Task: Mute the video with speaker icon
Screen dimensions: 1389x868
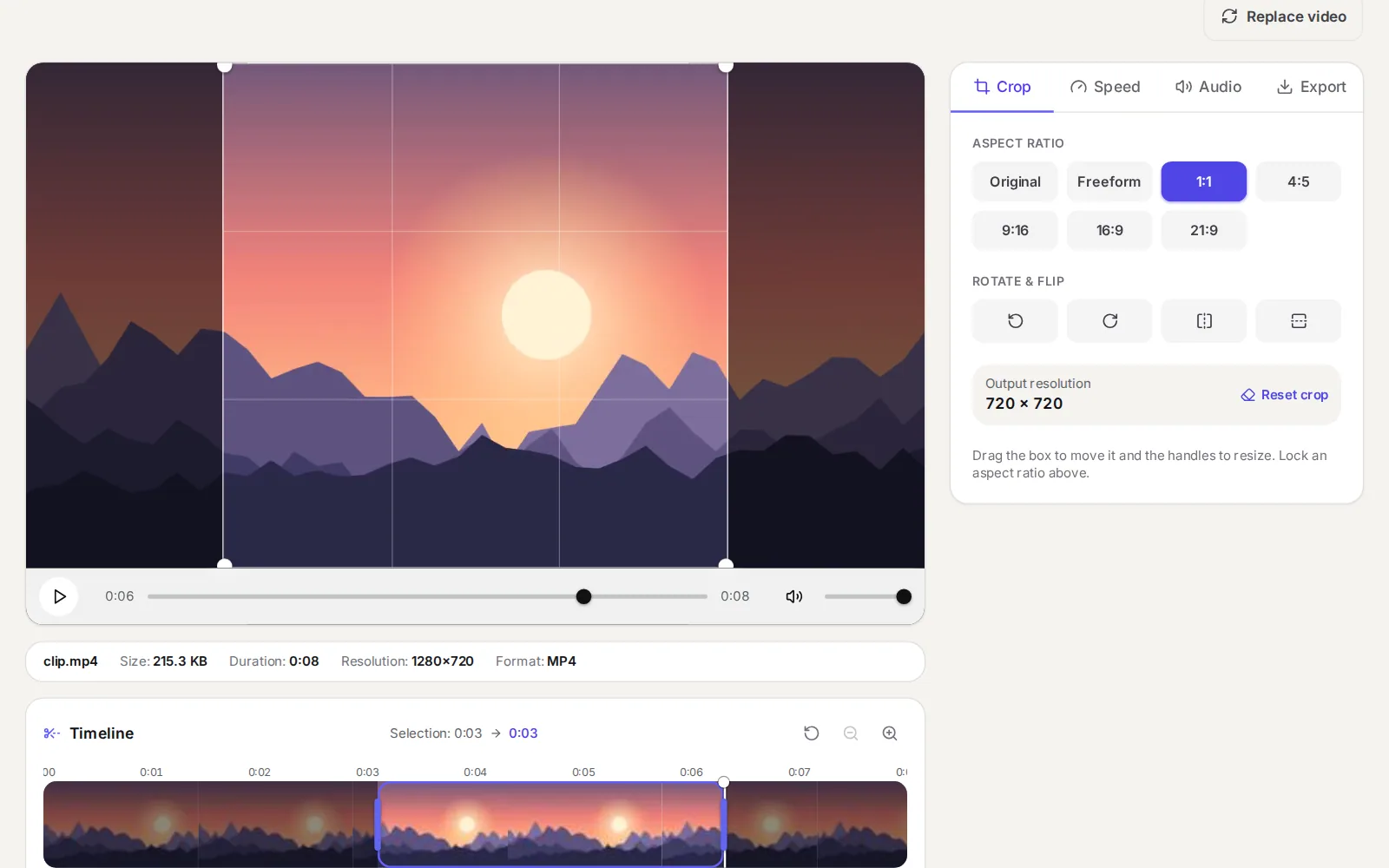Action: coord(794,596)
